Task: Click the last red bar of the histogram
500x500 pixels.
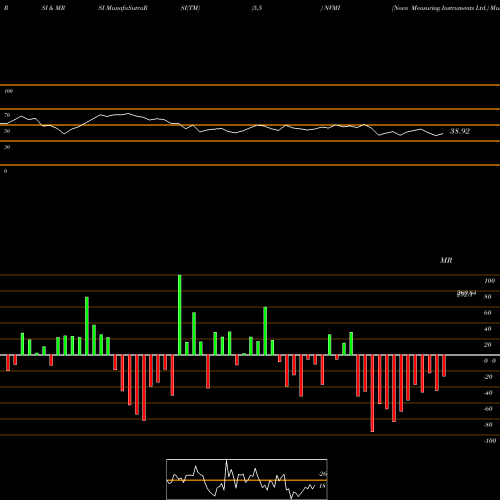Action: pyautogui.click(x=444, y=366)
